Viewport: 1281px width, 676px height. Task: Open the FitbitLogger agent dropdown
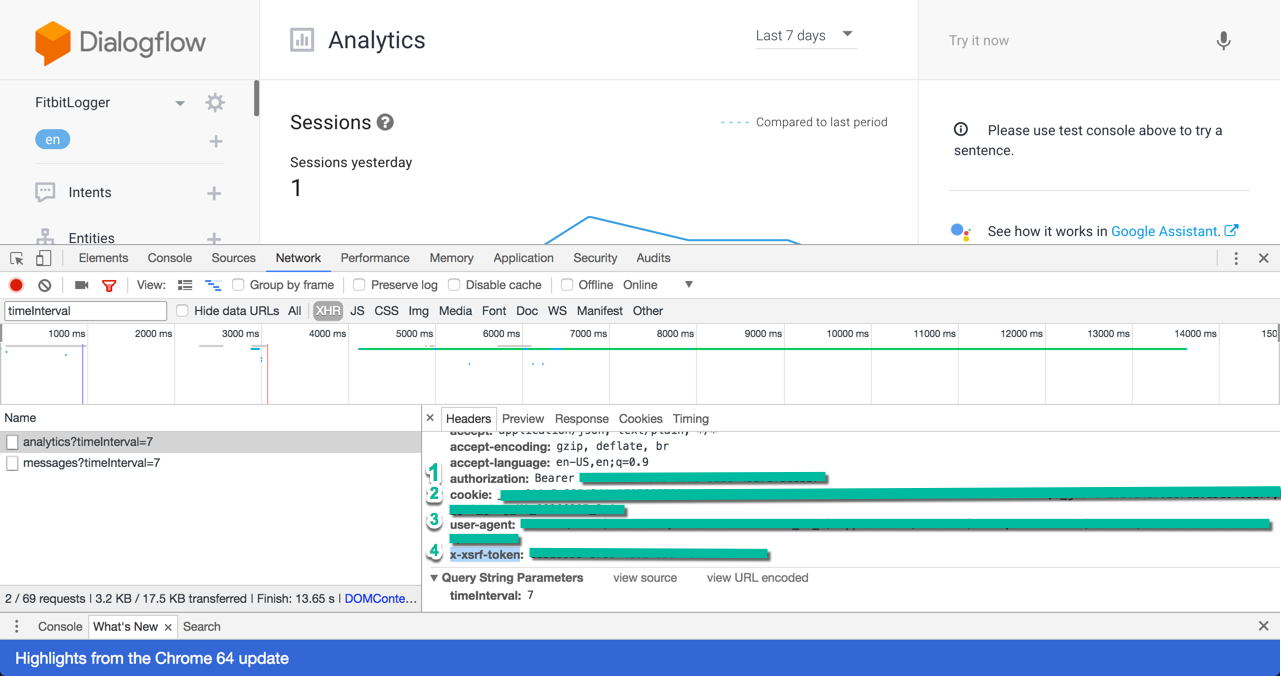click(x=180, y=103)
